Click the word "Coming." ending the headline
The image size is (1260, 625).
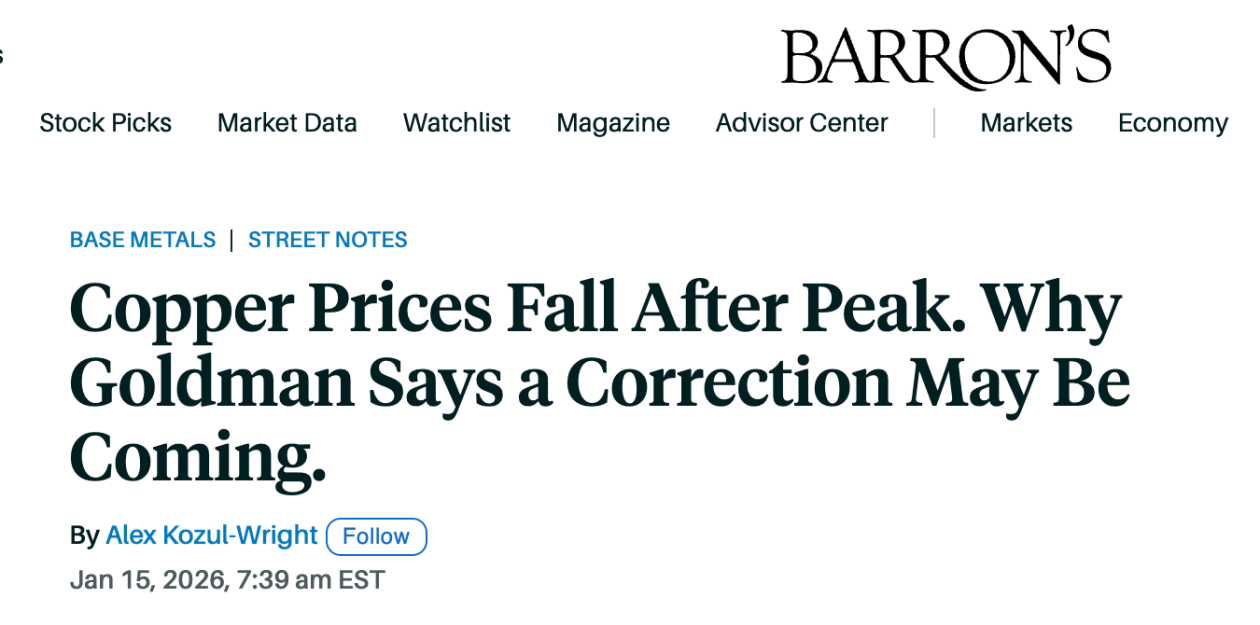click(198, 456)
